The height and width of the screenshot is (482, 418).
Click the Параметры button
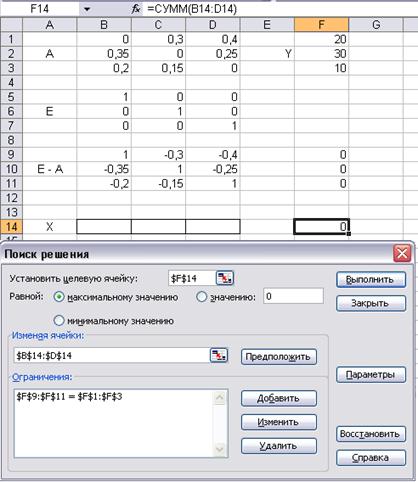coord(371,375)
